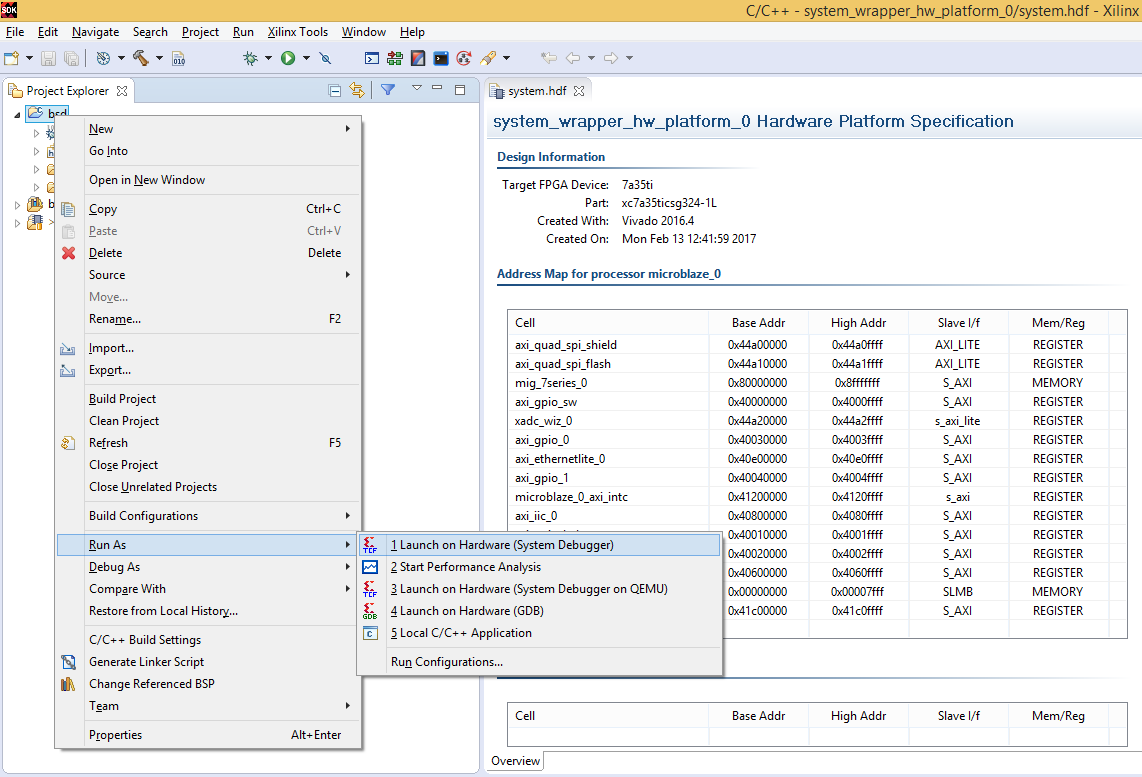The width and height of the screenshot is (1142, 777).
Task: Click the funnel filter icon in Project Explorer
Action: (388, 90)
